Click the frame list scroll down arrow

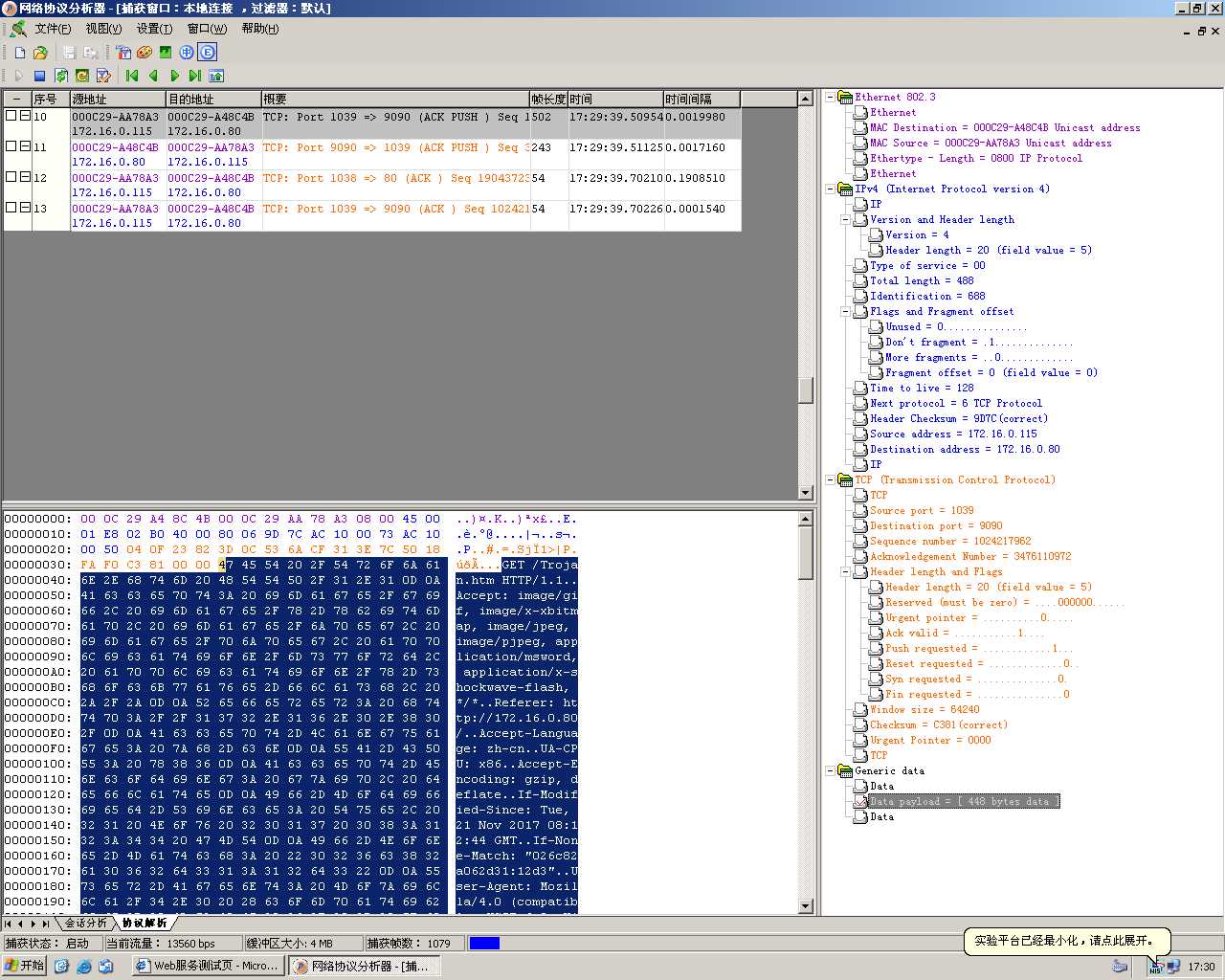tap(806, 493)
